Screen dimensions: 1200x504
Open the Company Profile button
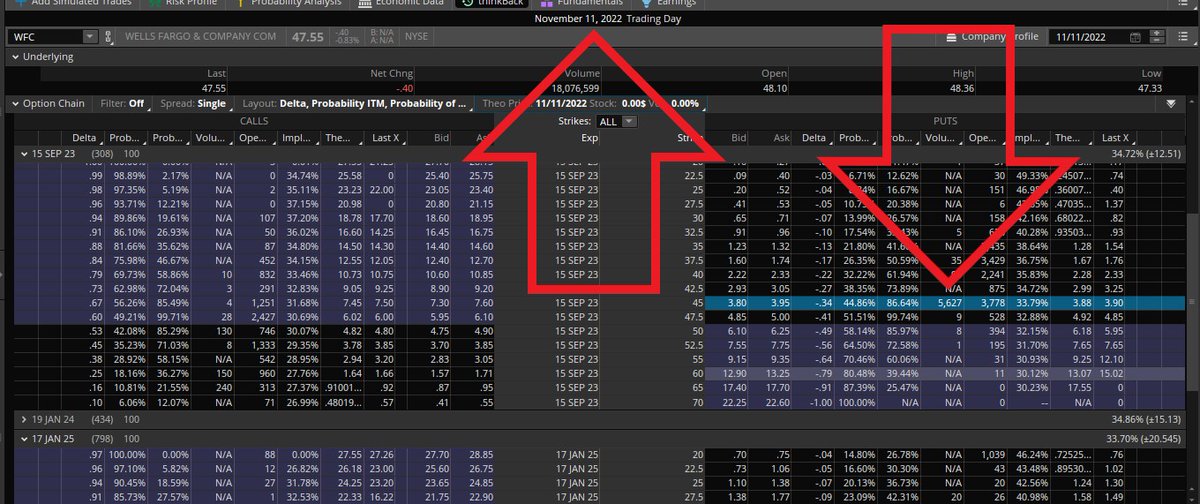click(x=992, y=37)
